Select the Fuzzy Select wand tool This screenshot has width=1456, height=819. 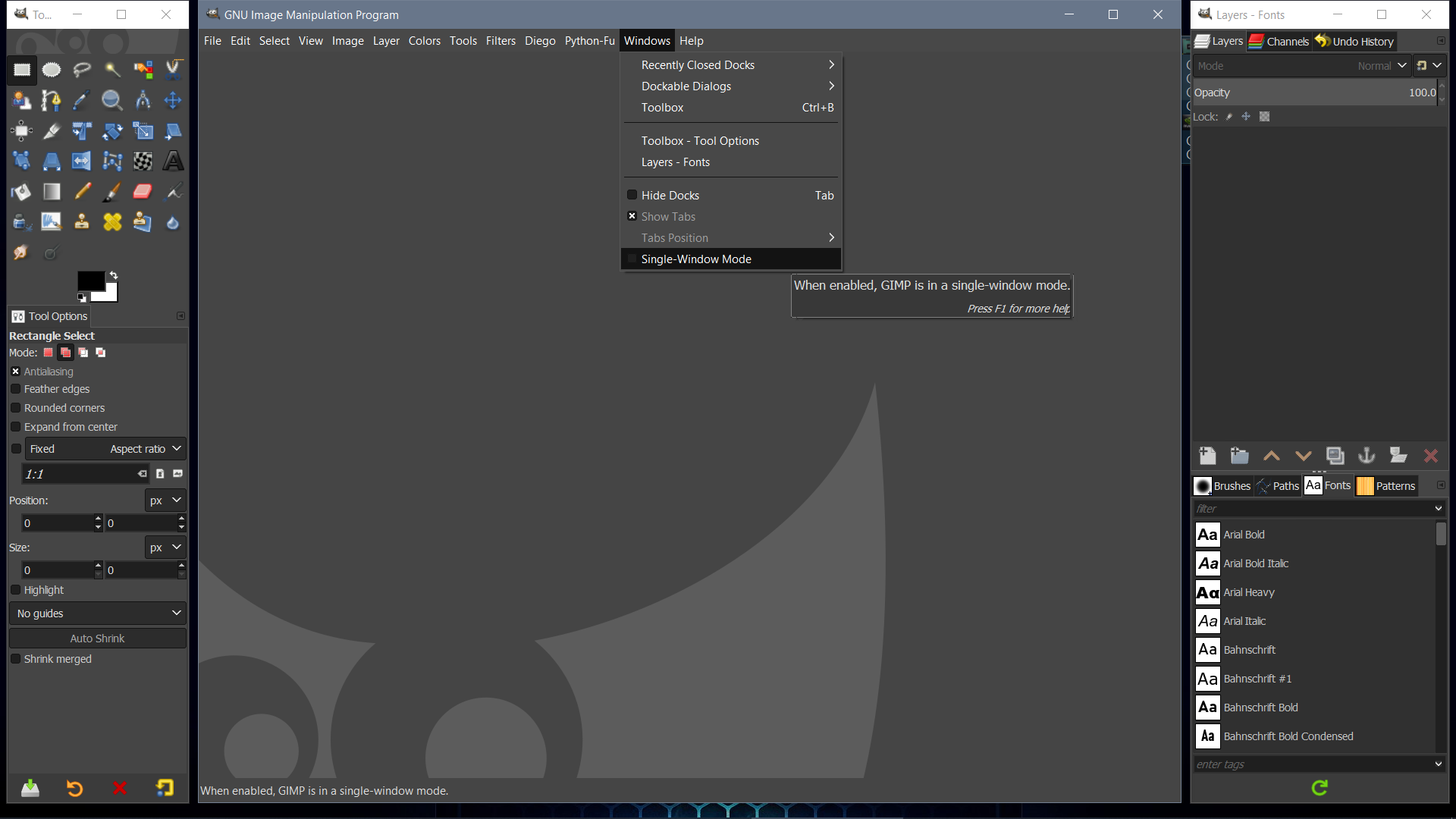[112, 70]
